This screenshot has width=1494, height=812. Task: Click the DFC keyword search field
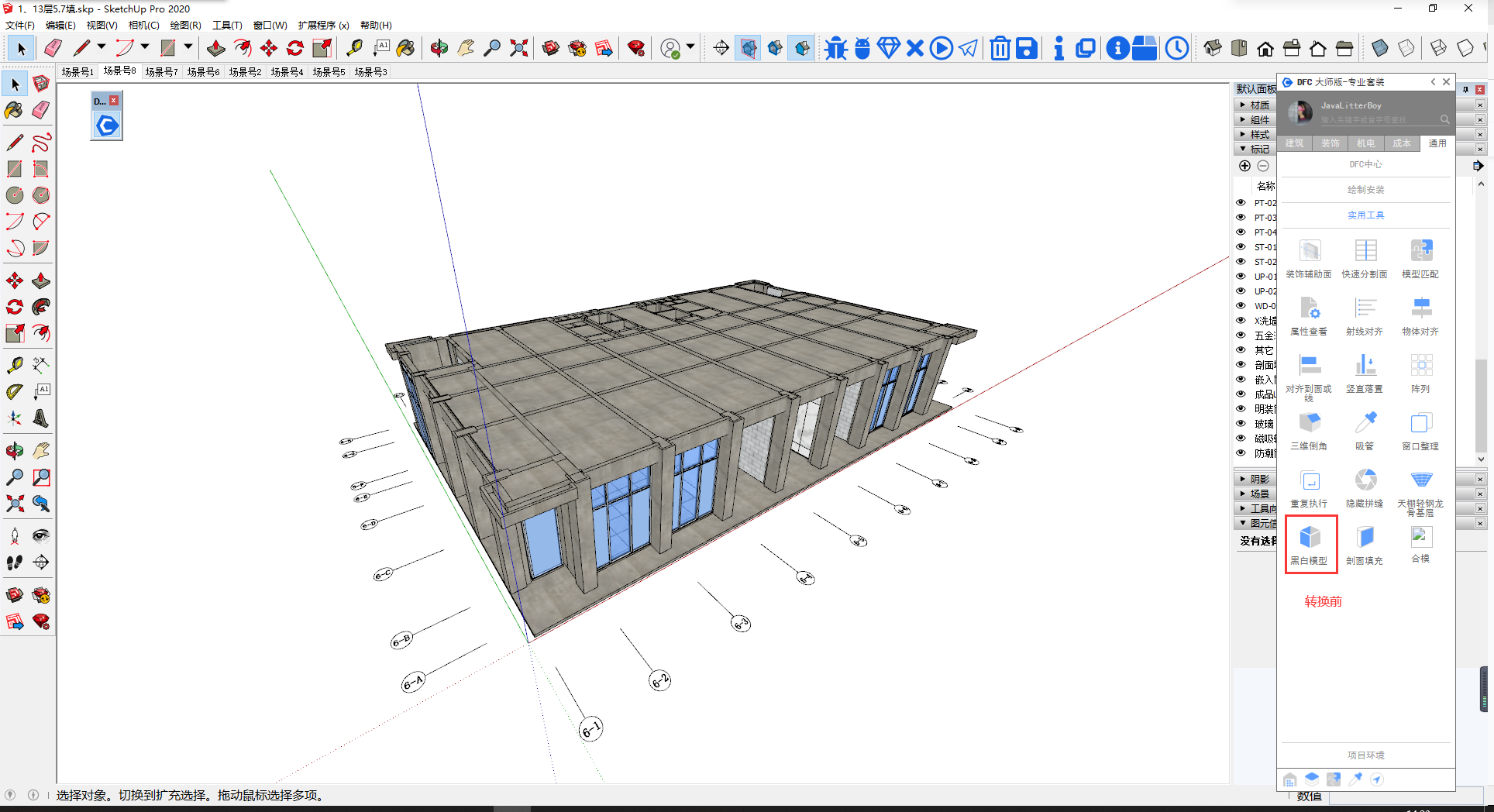[x=1364, y=120]
